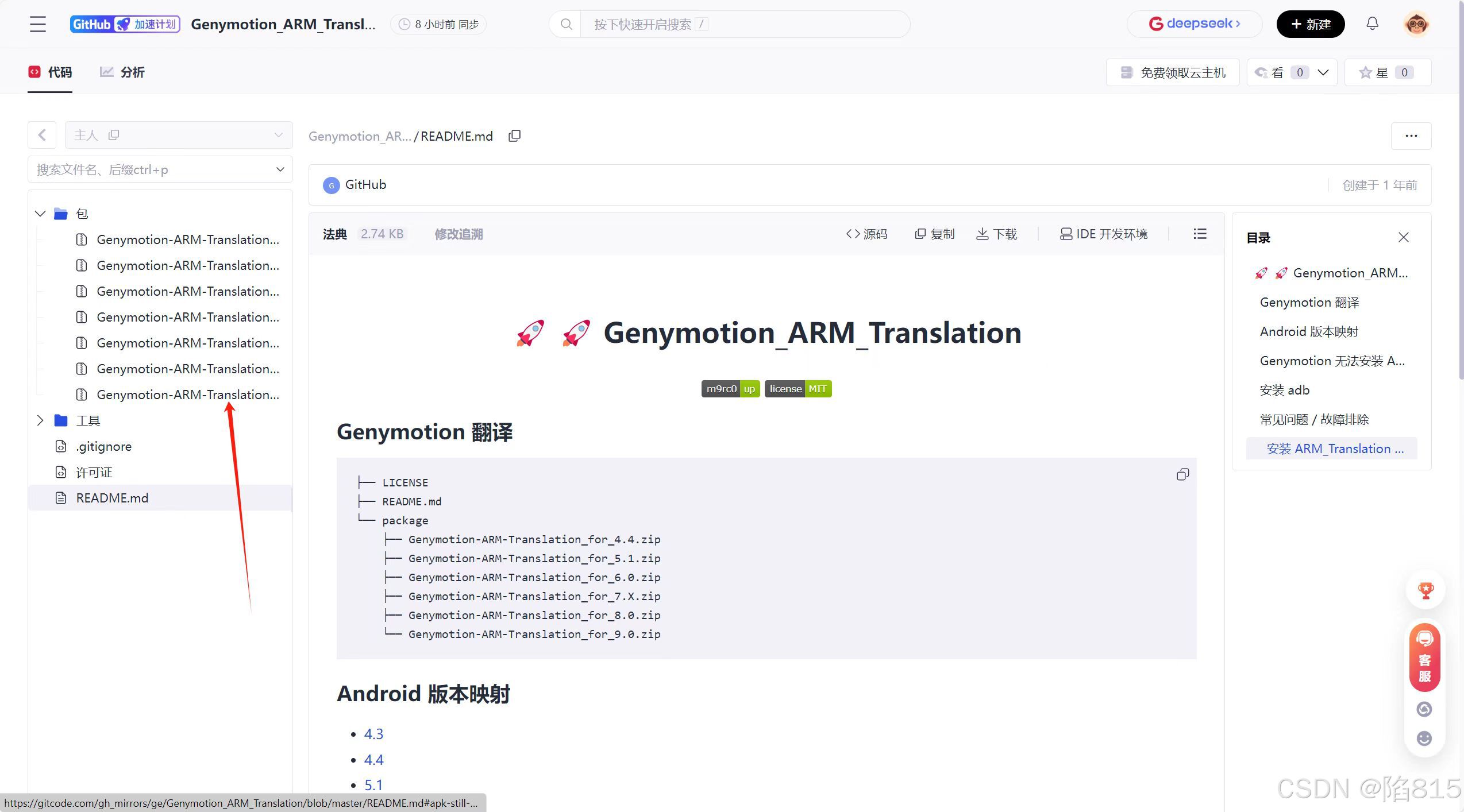Click the 新建 button
Viewport: 1464px width, 812px height.
coord(1311,24)
